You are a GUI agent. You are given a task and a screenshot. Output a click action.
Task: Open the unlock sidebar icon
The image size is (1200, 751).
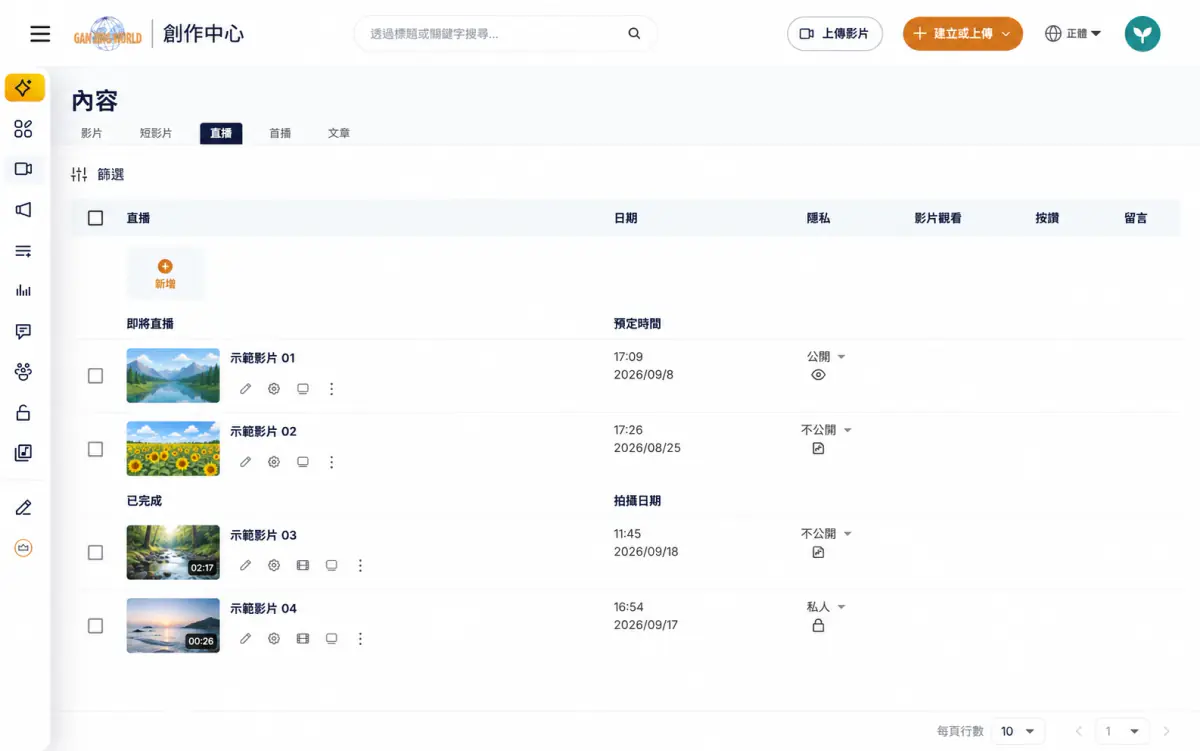pyautogui.click(x=23, y=413)
